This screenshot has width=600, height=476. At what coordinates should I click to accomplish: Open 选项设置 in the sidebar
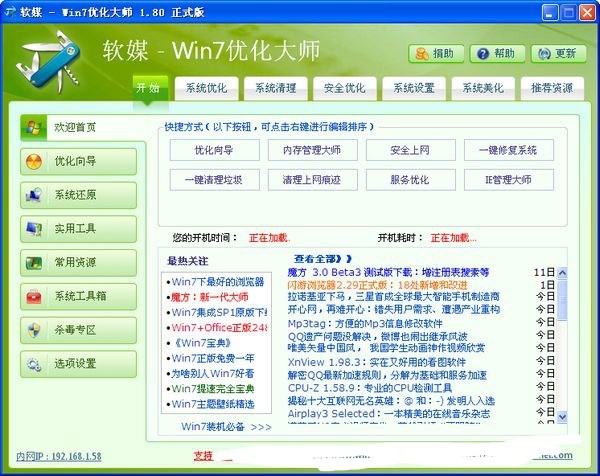point(78,364)
